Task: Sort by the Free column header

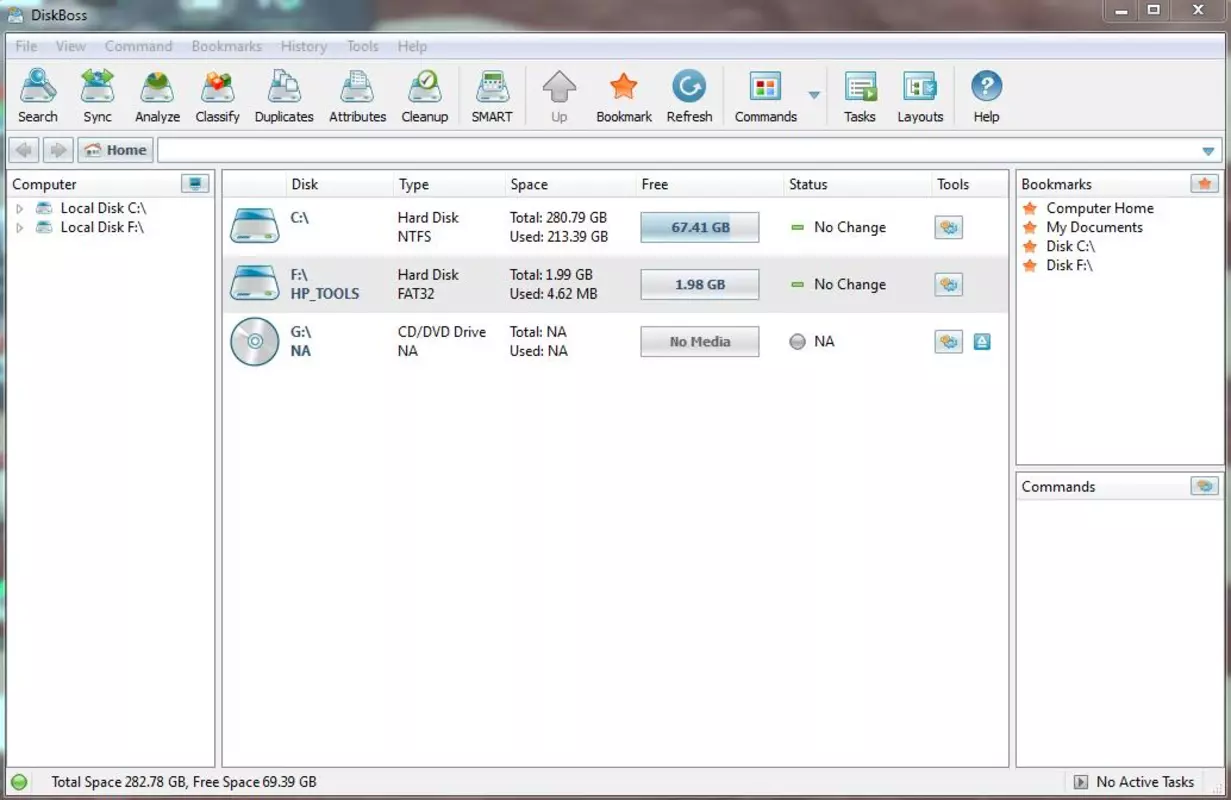Action: 655,184
